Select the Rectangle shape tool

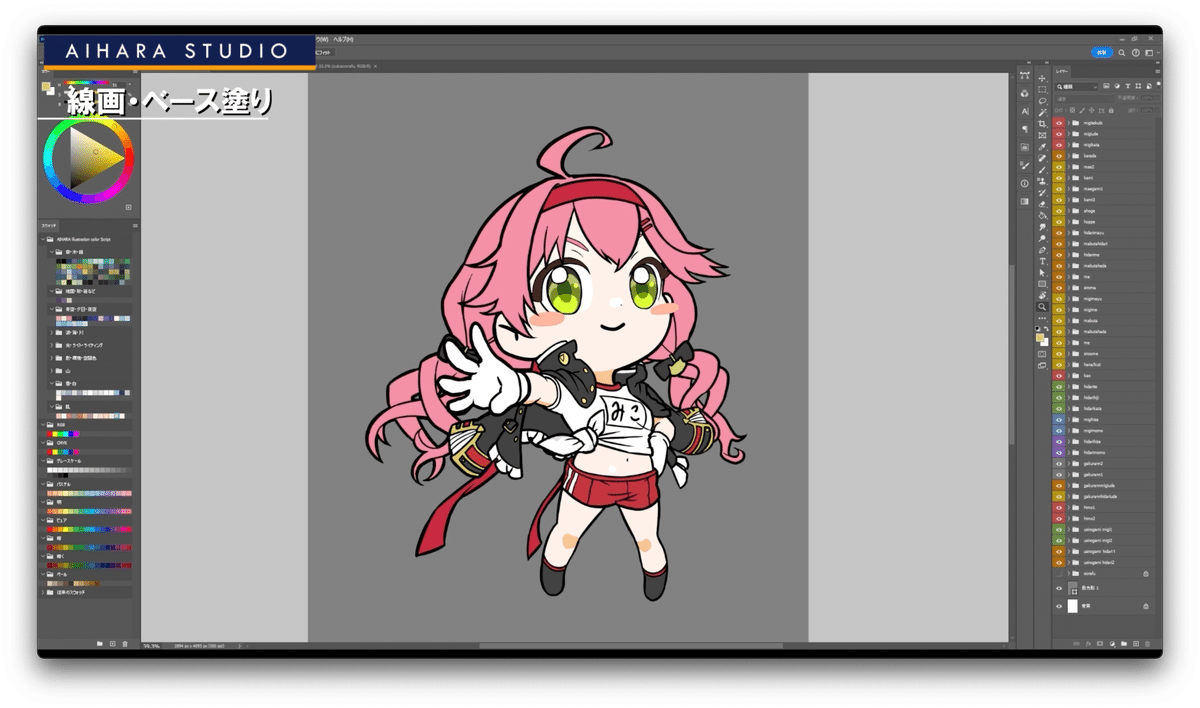(1042, 284)
